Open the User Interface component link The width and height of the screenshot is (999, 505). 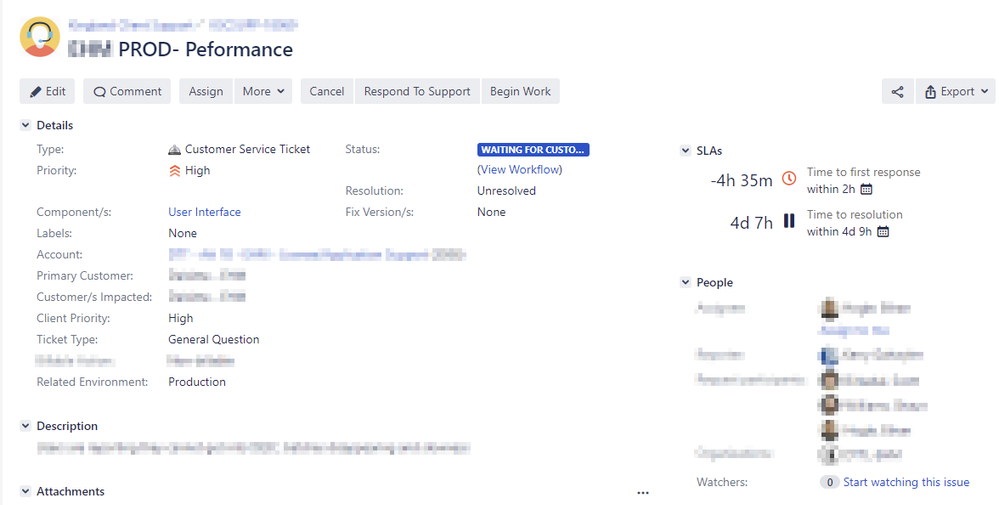205,212
